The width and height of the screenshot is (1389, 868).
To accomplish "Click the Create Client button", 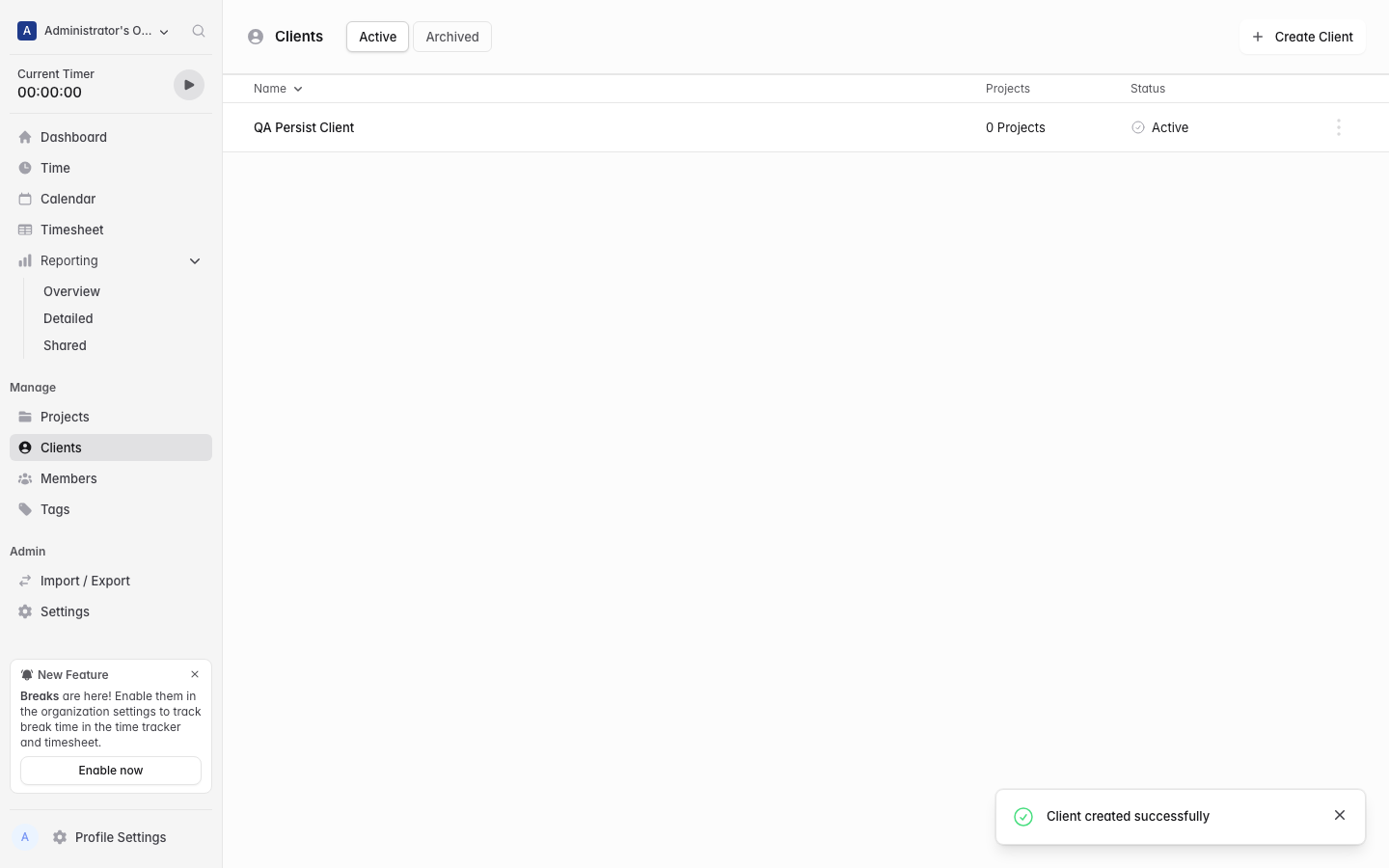I will point(1302,37).
